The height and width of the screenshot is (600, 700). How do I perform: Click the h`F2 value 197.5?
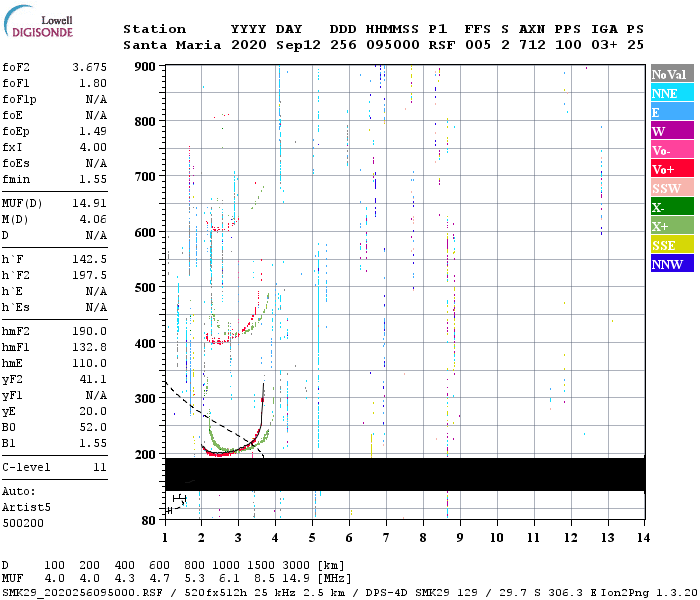[x=90, y=275]
